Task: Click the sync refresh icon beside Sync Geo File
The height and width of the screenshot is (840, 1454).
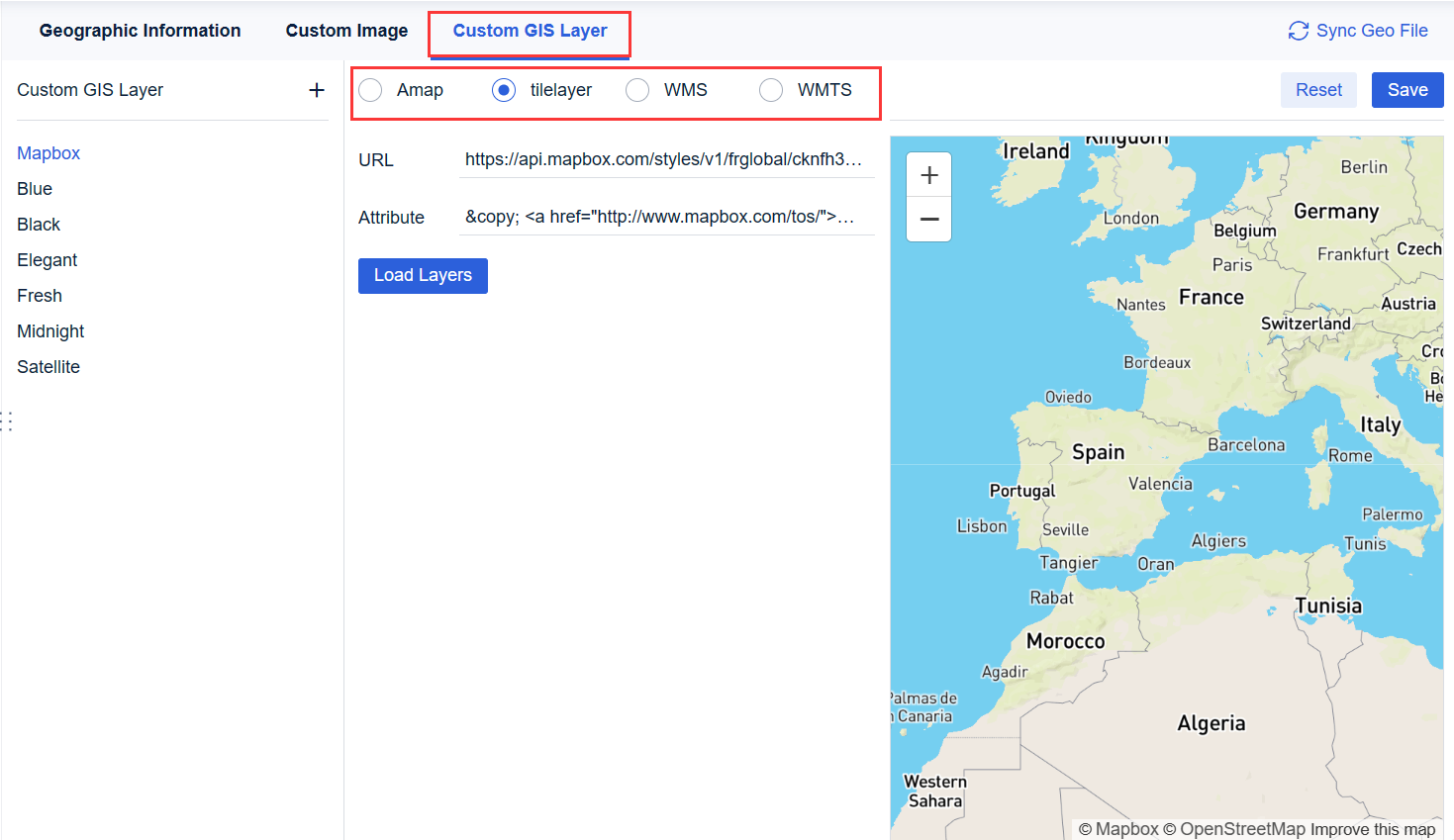Action: (1298, 31)
